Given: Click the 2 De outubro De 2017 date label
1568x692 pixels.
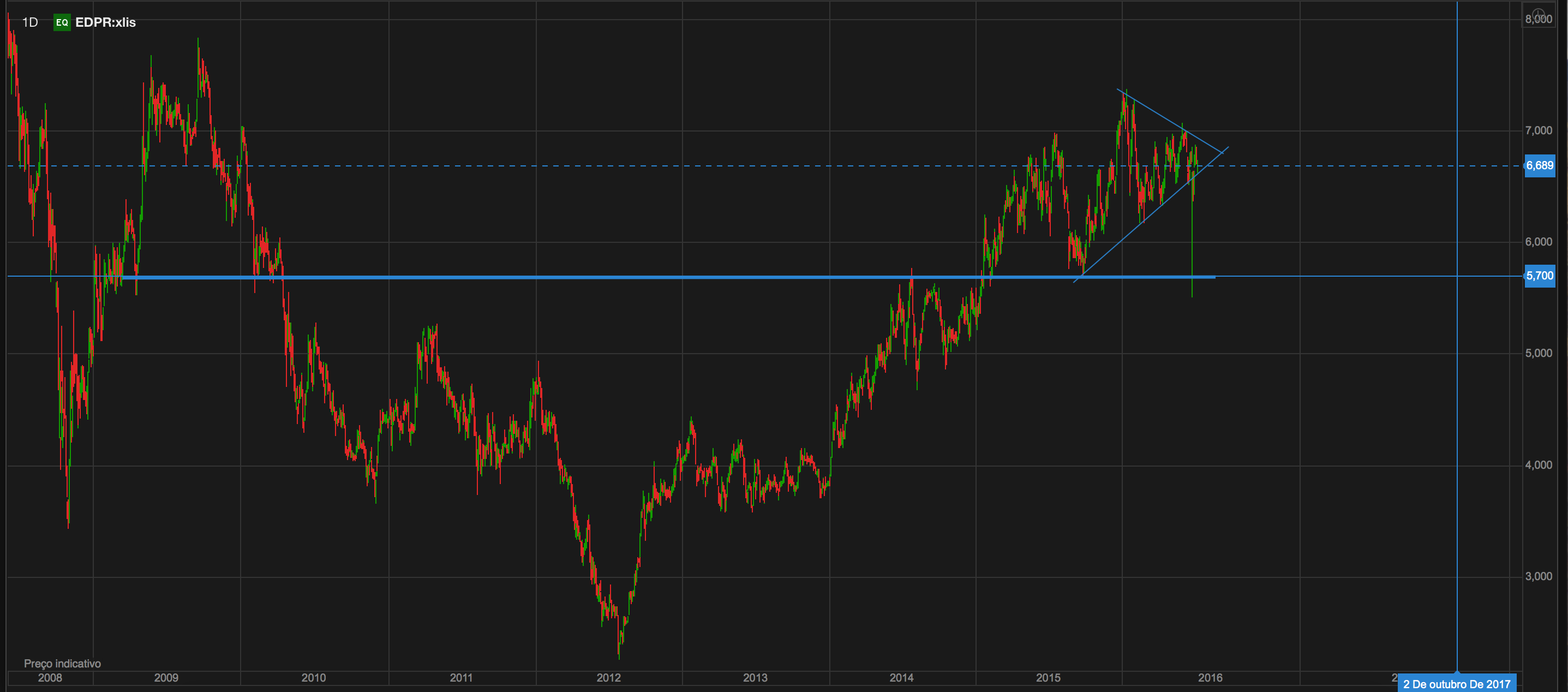Looking at the screenshot, I should point(1456,684).
